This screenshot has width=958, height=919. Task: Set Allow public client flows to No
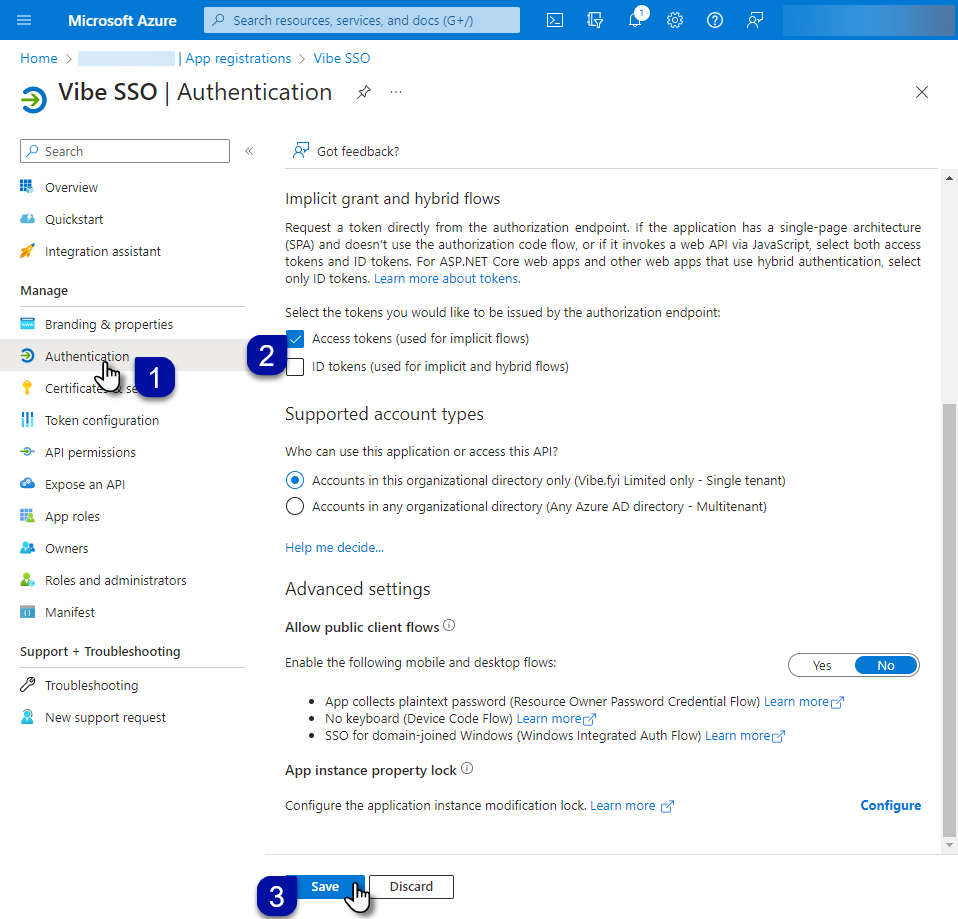886,665
